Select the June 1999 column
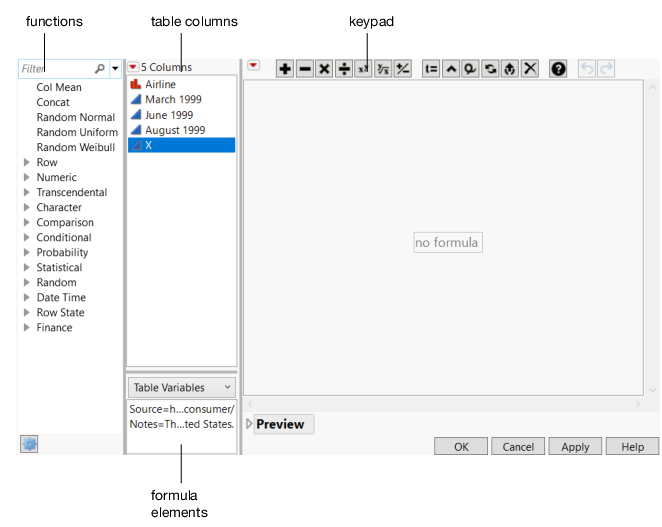 click(x=182, y=115)
